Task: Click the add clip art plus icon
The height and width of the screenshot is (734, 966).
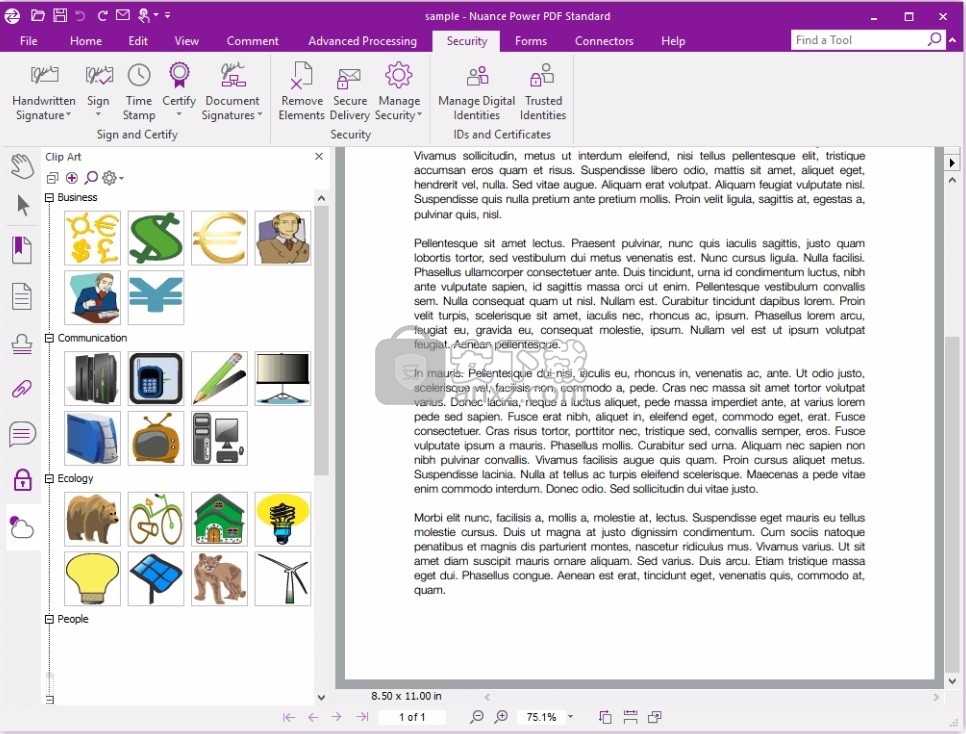Action: (71, 177)
